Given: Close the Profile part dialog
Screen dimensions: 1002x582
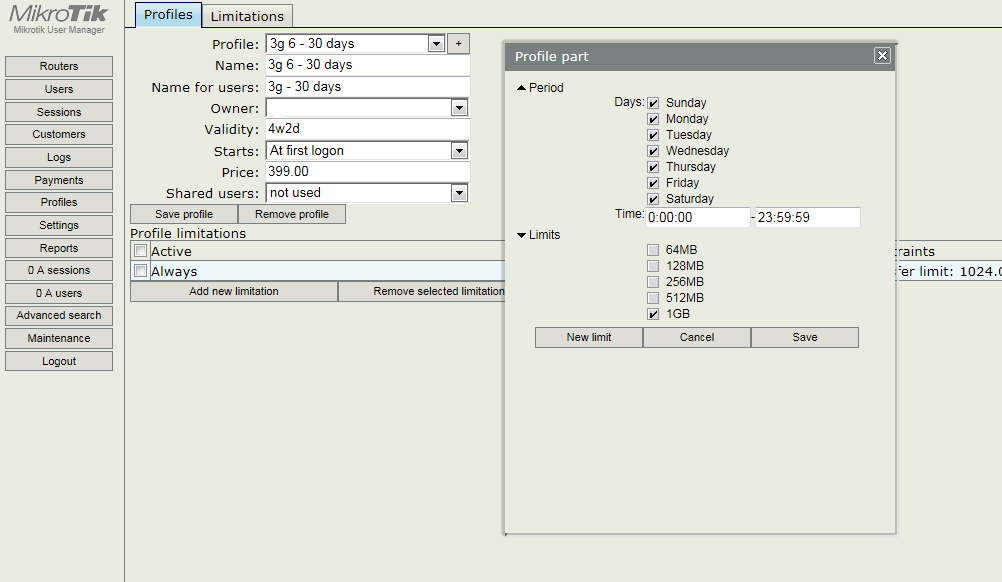Looking at the screenshot, I should click(882, 56).
